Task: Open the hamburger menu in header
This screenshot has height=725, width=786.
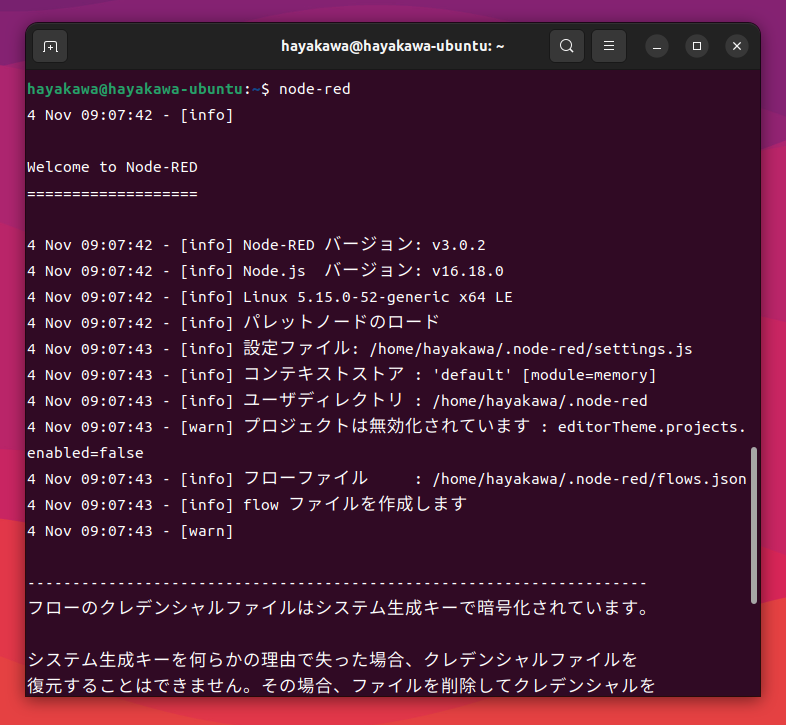Action: click(609, 46)
